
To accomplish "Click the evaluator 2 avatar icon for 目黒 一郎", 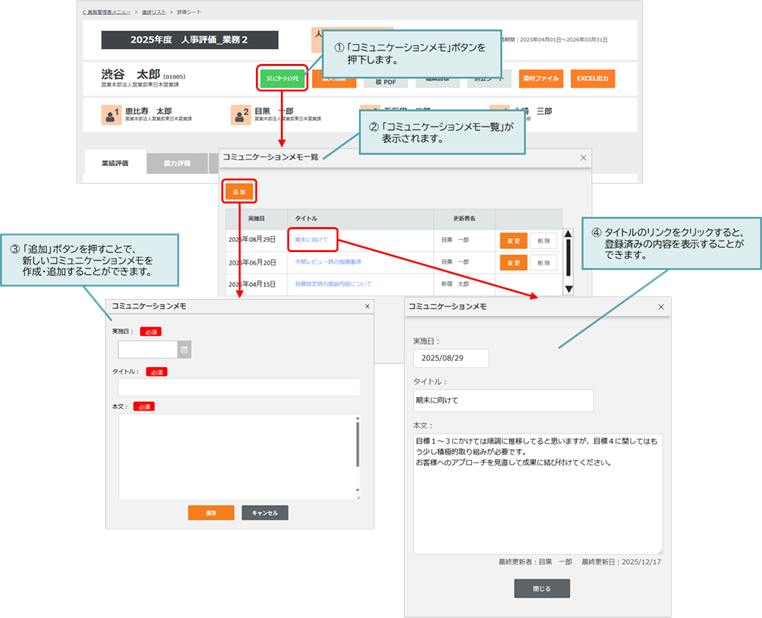I will coord(240,115).
